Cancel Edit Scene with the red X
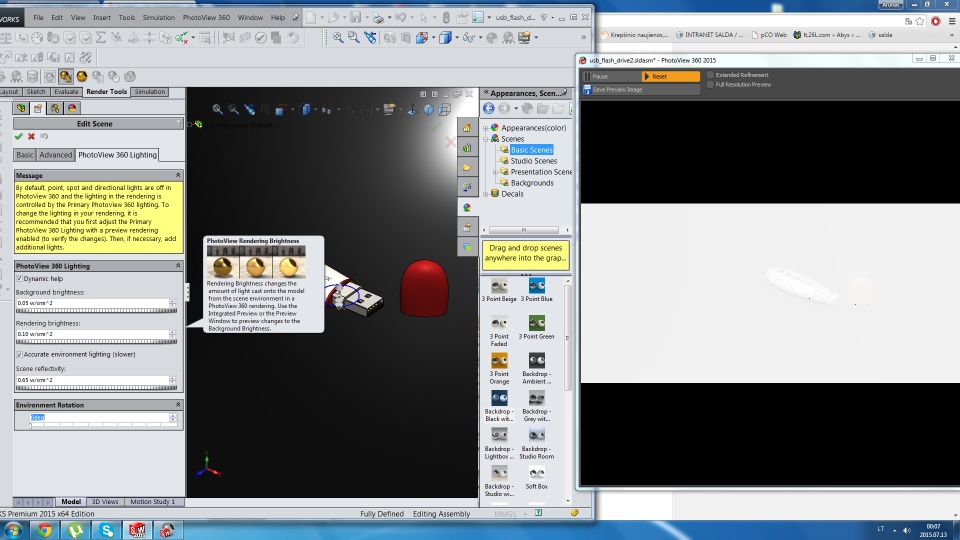960x540 pixels. [31, 137]
